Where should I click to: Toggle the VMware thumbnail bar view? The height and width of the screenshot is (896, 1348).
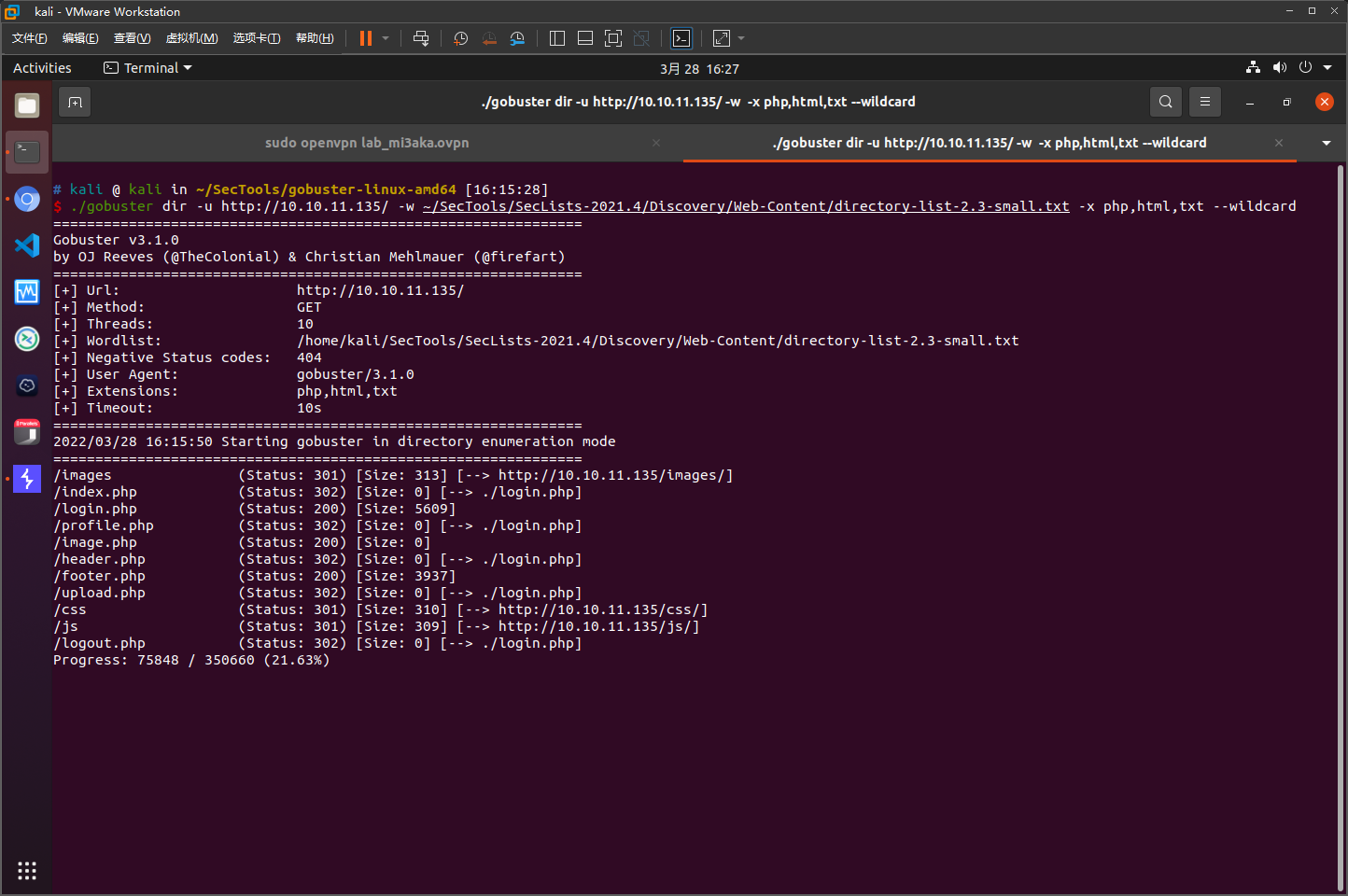click(585, 38)
